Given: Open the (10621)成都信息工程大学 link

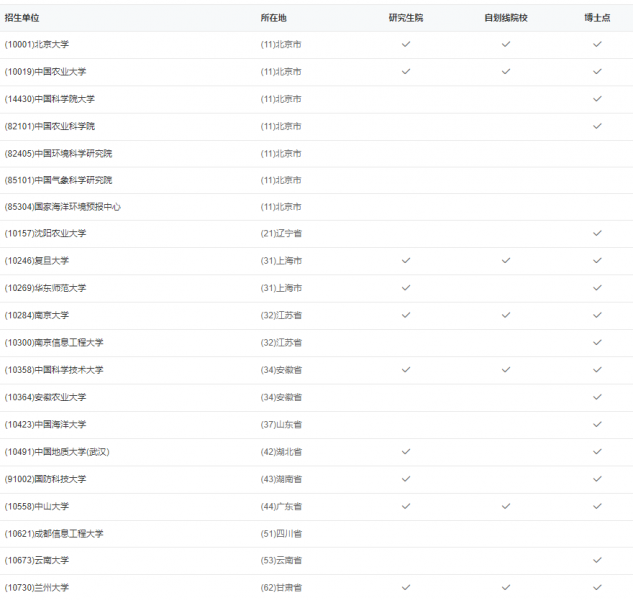Looking at the screenshot, I should tap(54, 533).
